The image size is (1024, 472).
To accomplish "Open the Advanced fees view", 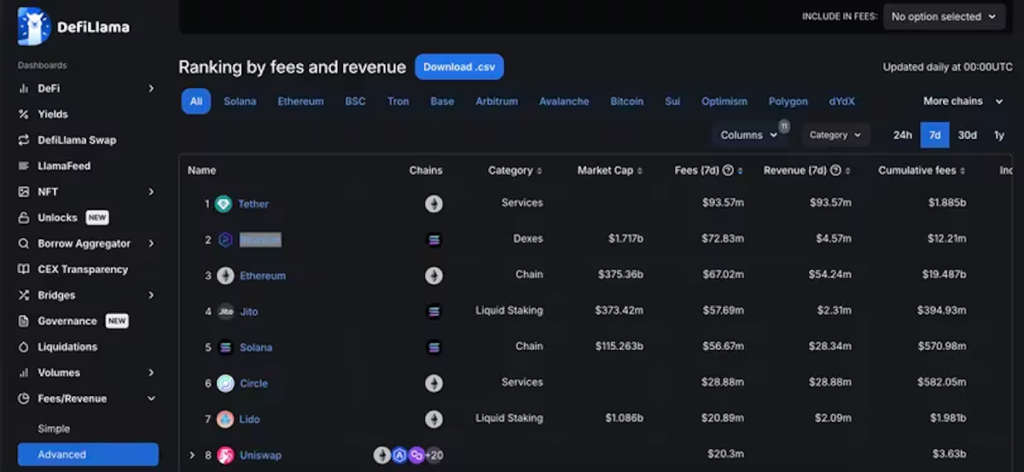I will 88,454.
